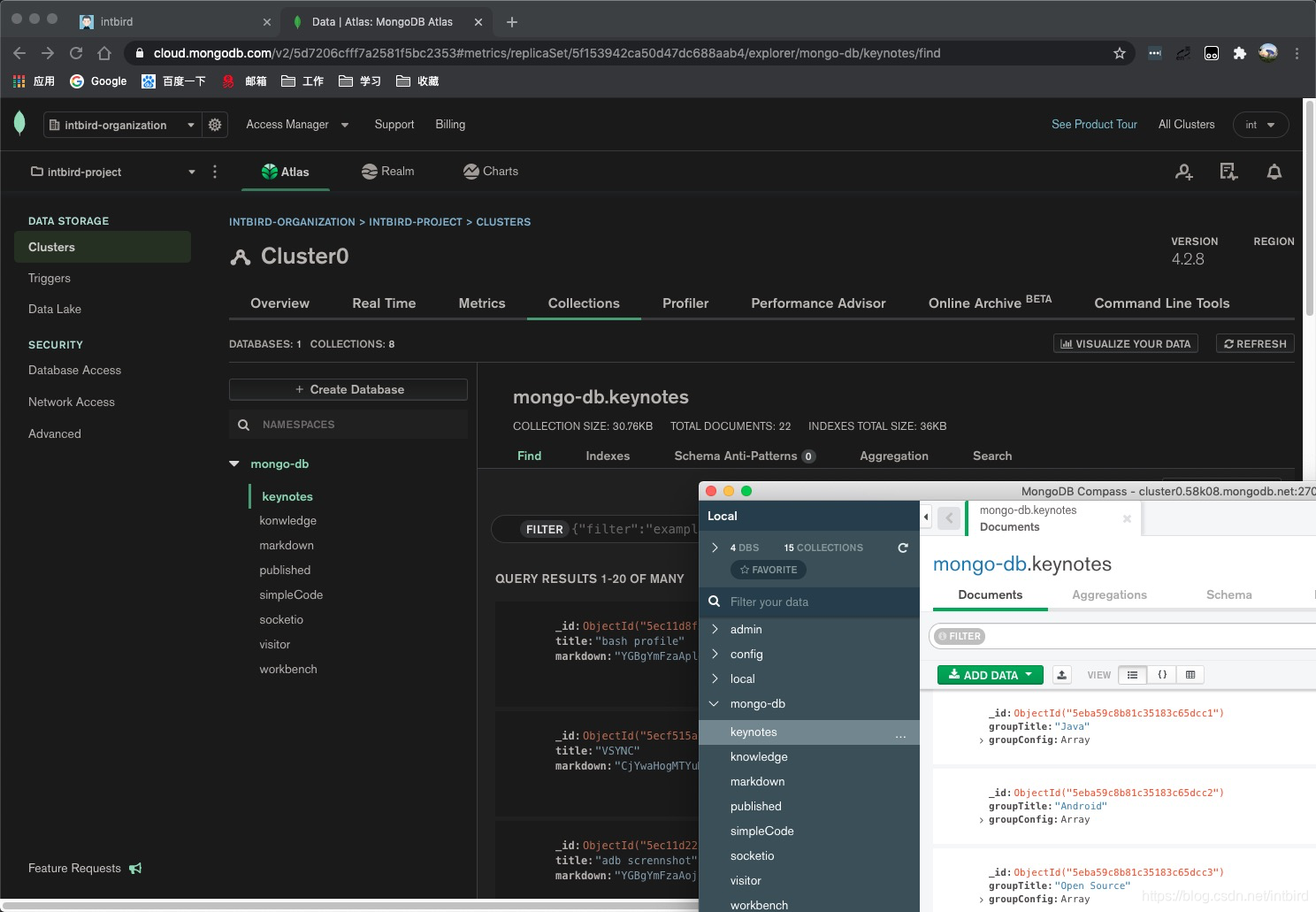The width and height of the screenshot is (1316, 912).
Task: Switch Compass to JSON view
Action: pos(1162,675)
